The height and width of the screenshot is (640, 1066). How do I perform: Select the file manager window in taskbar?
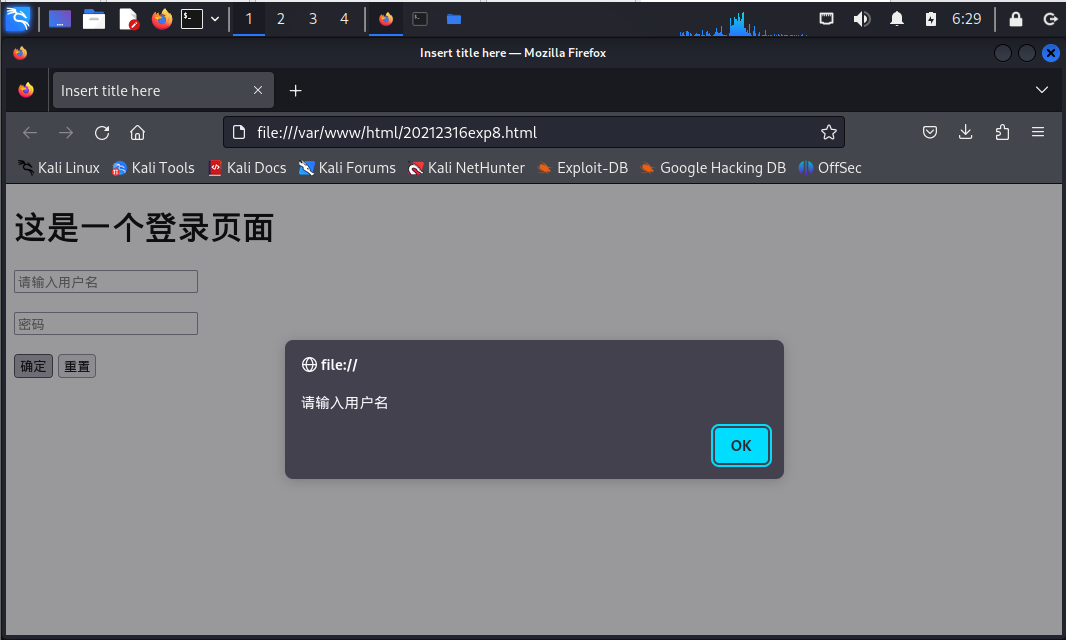454,19
